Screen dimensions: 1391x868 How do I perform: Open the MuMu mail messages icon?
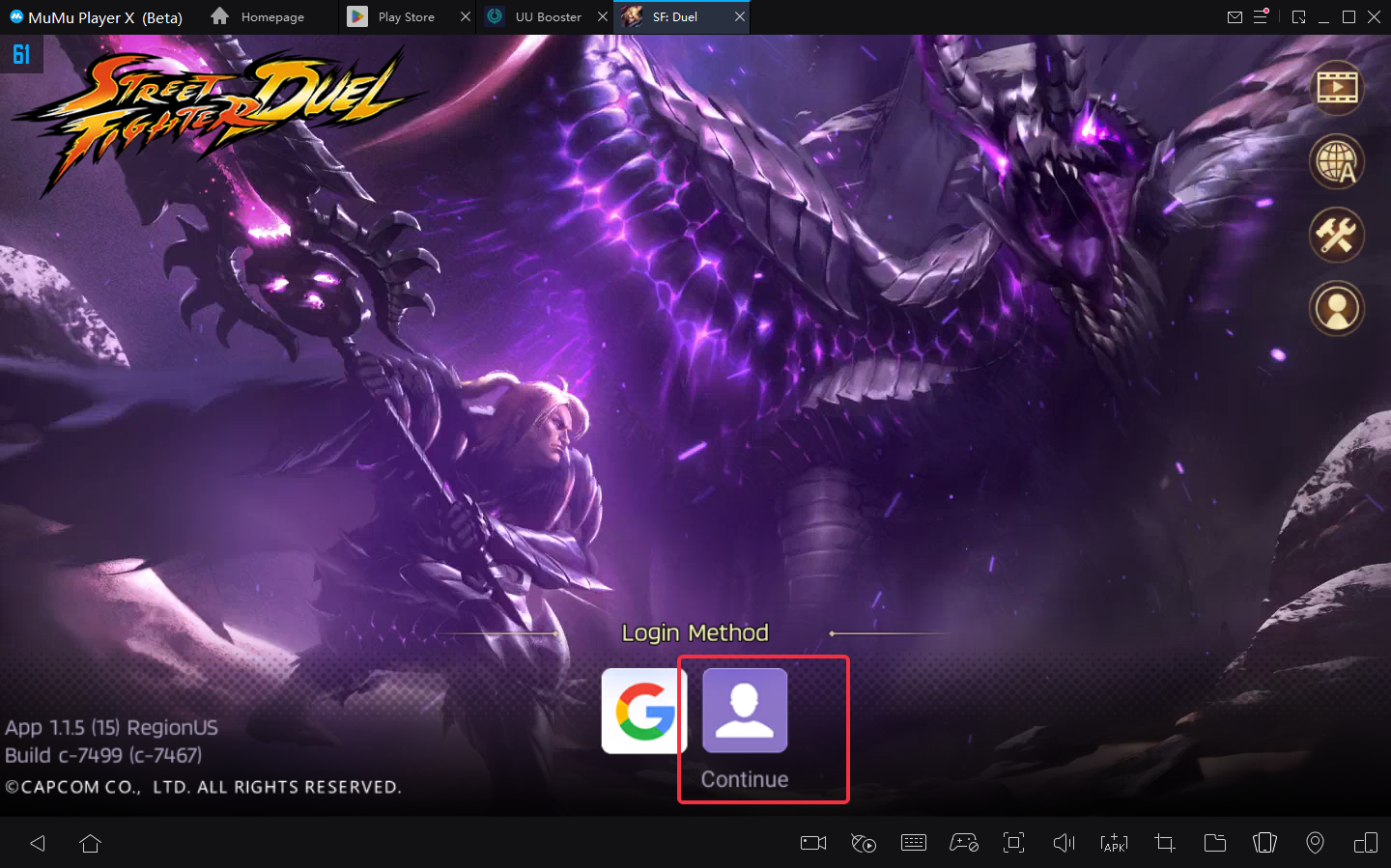point(1235,16)
